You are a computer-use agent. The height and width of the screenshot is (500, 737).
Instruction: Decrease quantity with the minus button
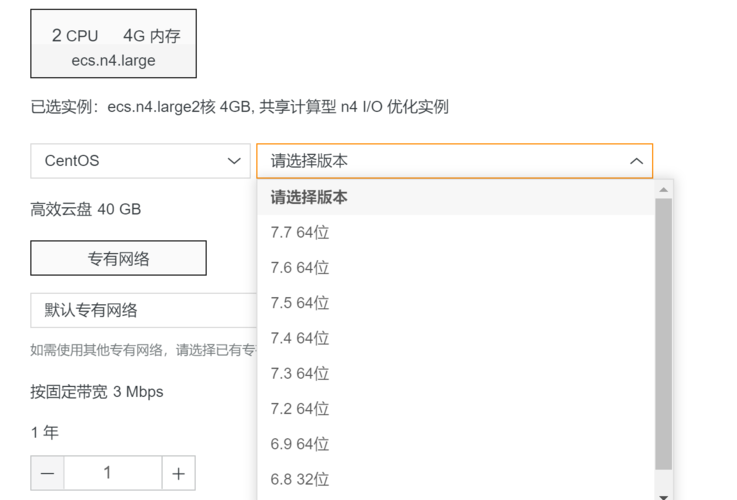[x=47, y=473]
